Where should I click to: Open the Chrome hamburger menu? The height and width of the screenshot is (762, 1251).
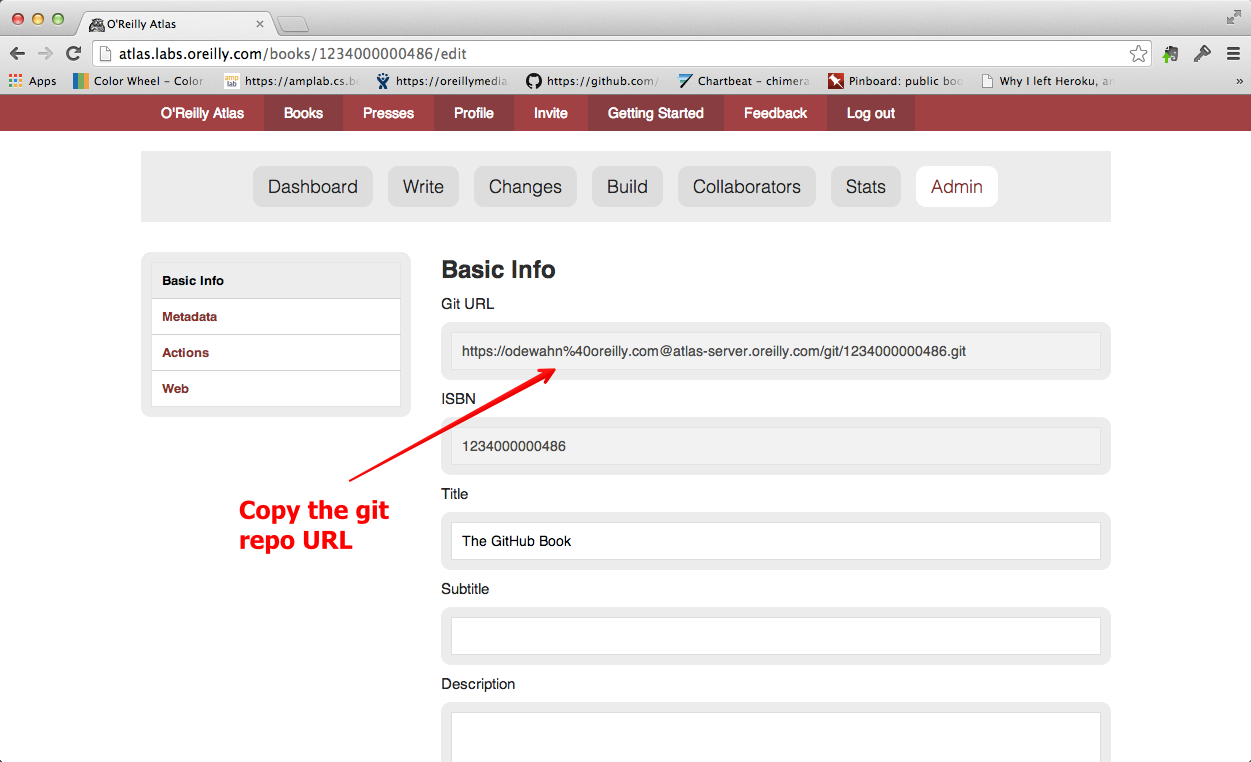[x=1233, y=54]
